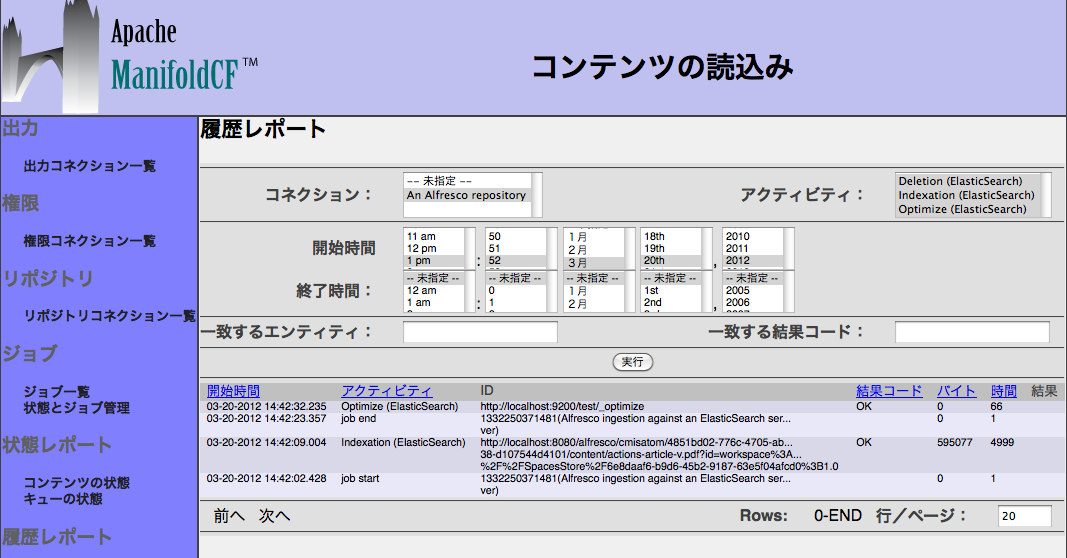Select An Alfresco repository in the connection list
The width and height of the screenshot is (1067, 558).
[465, 196]
